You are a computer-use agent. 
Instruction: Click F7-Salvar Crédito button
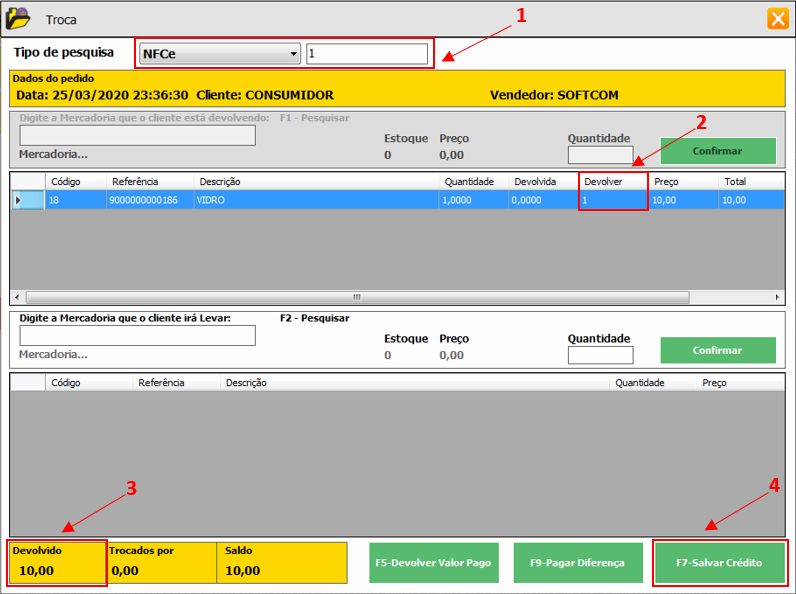coord(719,563)
